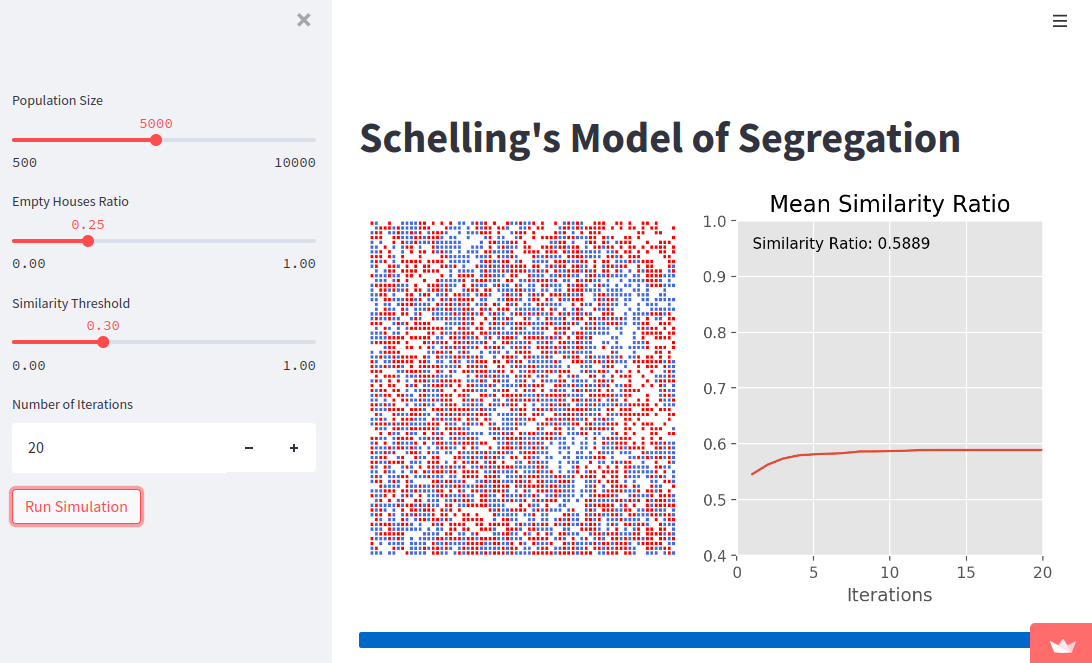Click the Population Size slider handle
1092x663 pixels.
155,140
